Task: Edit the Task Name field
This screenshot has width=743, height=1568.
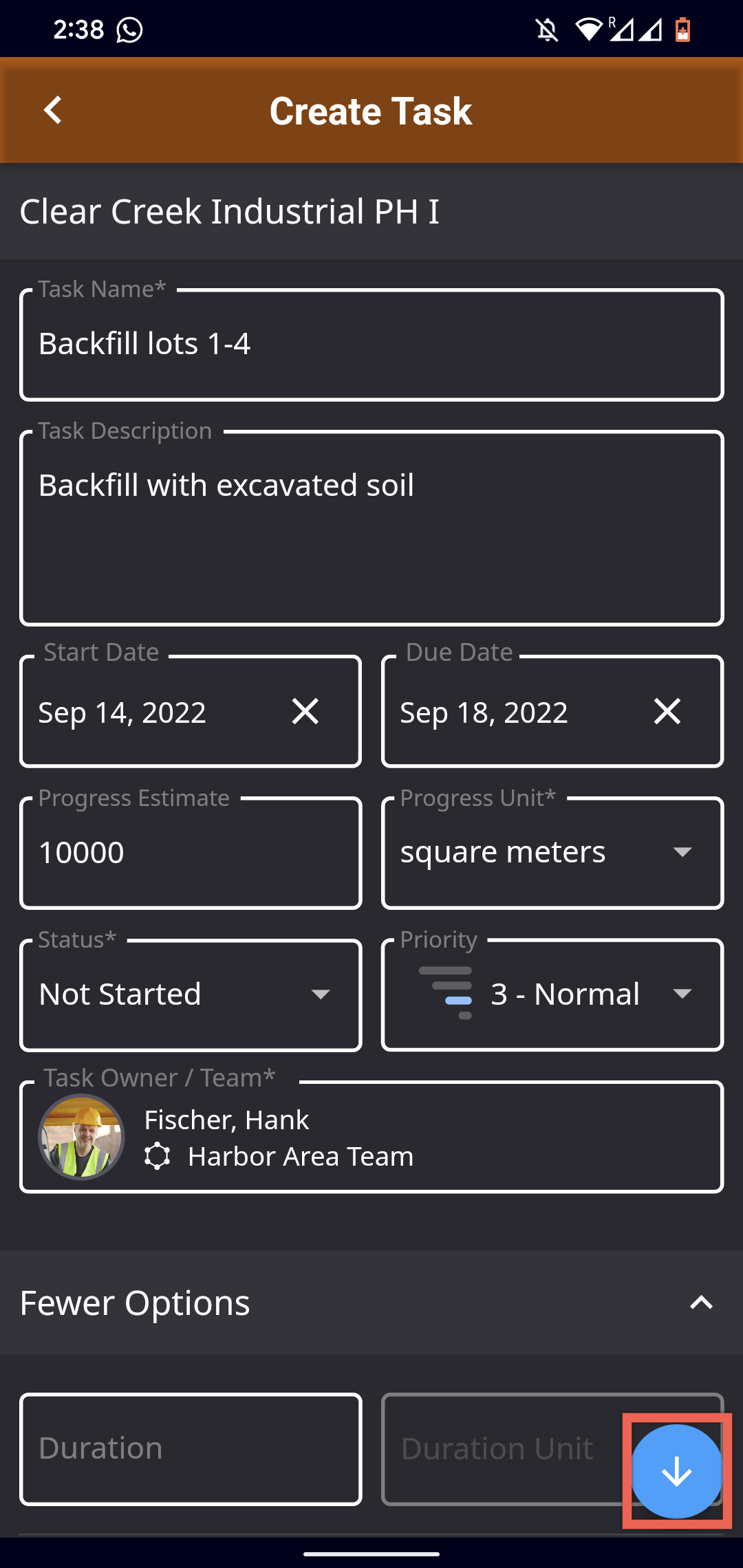Action: pos(371,345)
